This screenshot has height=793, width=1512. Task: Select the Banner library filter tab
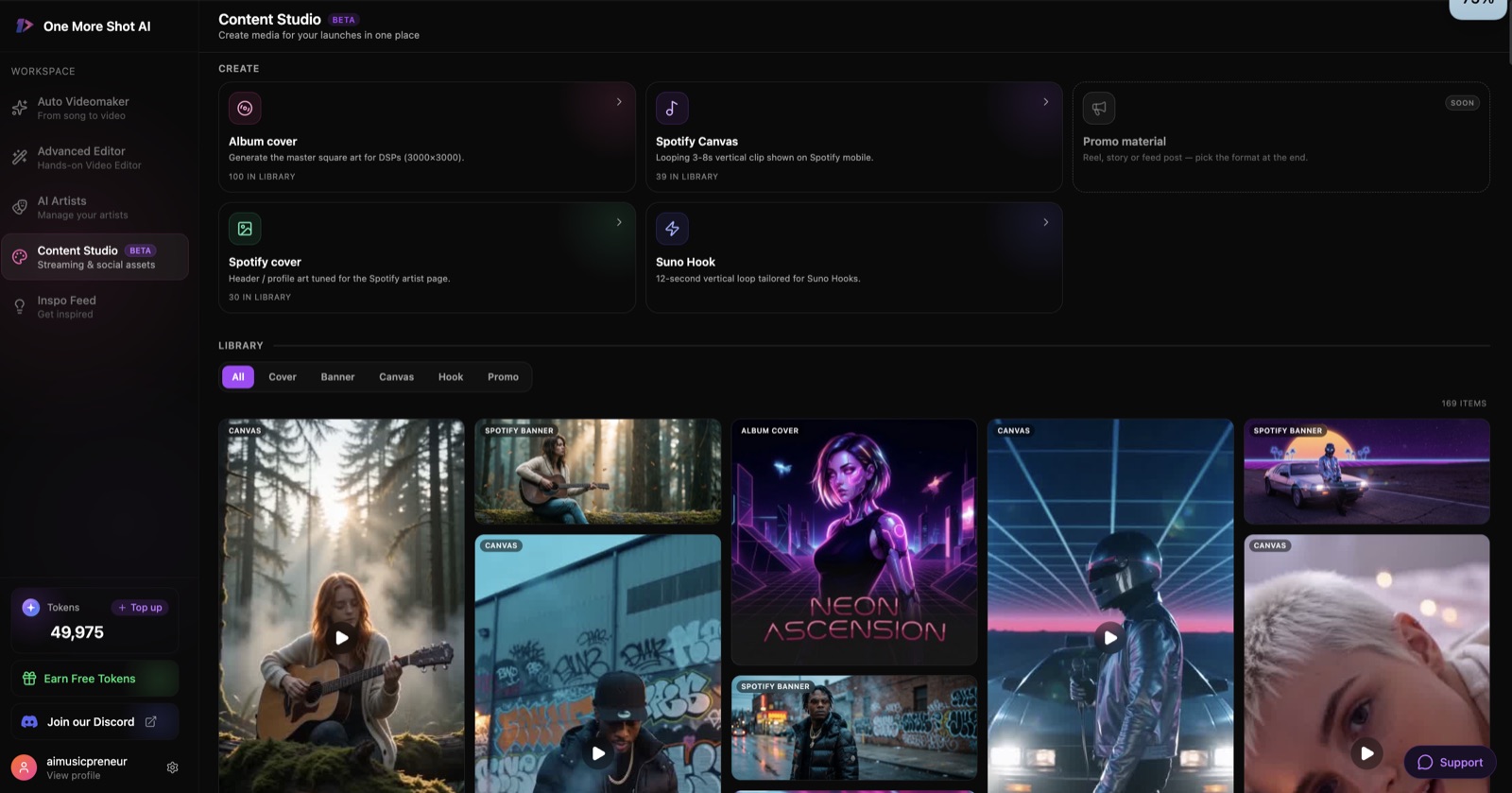tap(337, 377)
